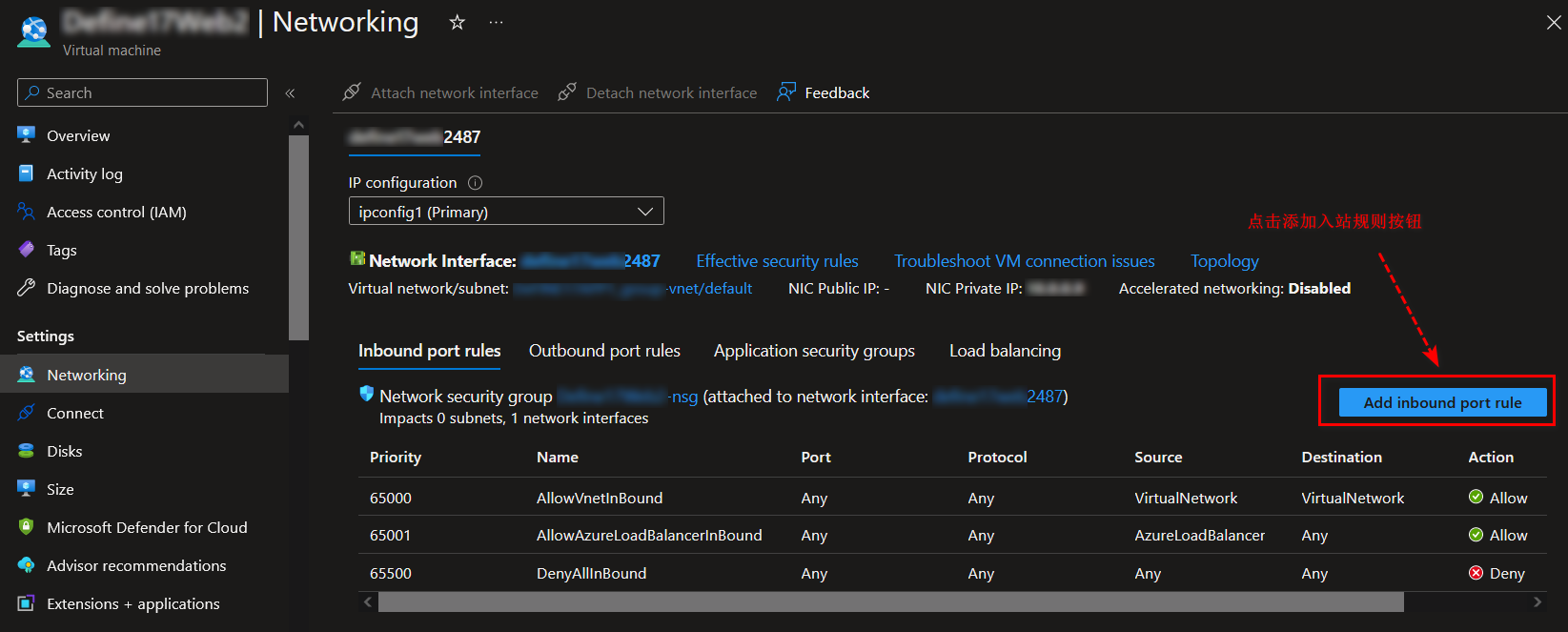This screenshot has height=632, width=1568.
Task: Switch to Outbound port rules tab
Action: [604, 351]
